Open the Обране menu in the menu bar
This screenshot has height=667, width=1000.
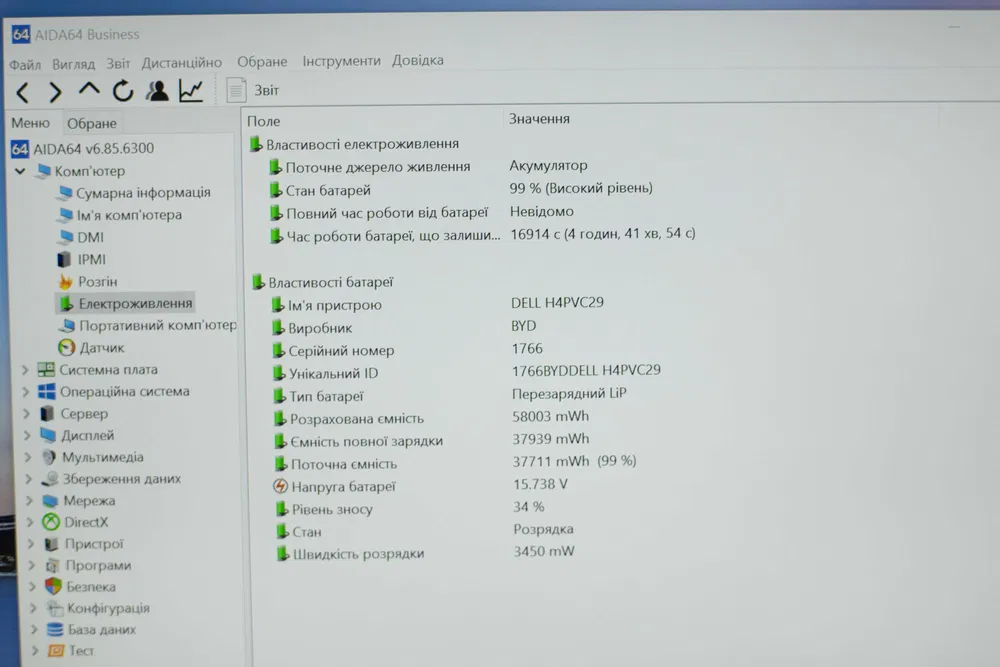click(262, 62)
